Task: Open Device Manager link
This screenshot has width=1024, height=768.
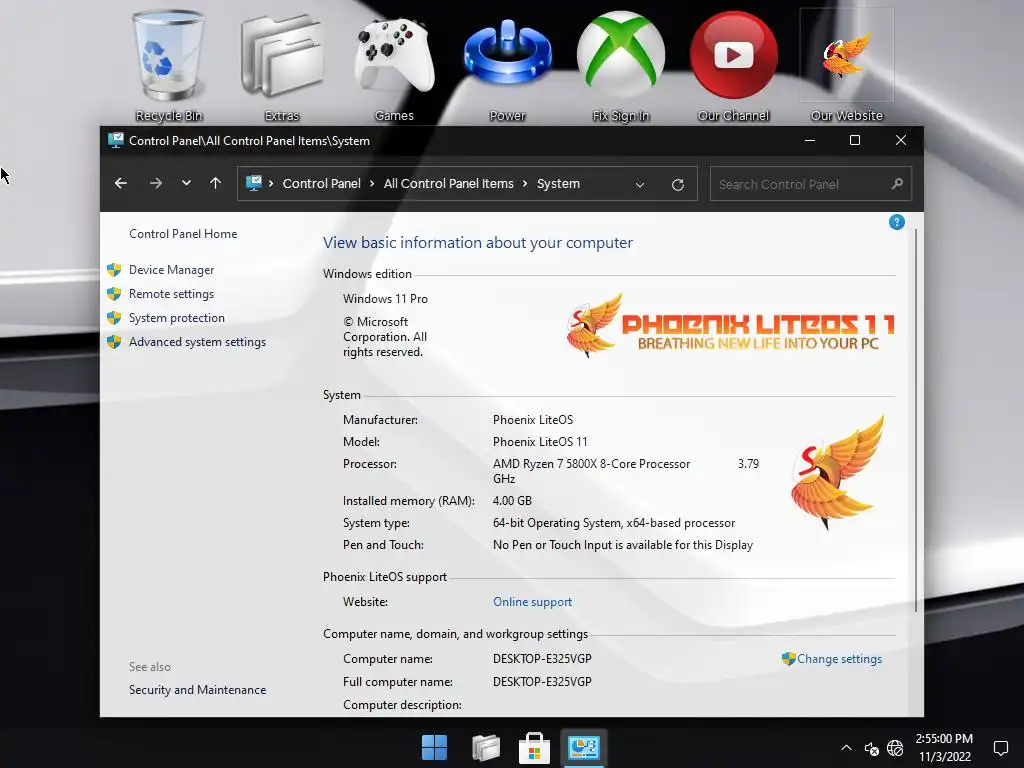Action: point(171,270)
